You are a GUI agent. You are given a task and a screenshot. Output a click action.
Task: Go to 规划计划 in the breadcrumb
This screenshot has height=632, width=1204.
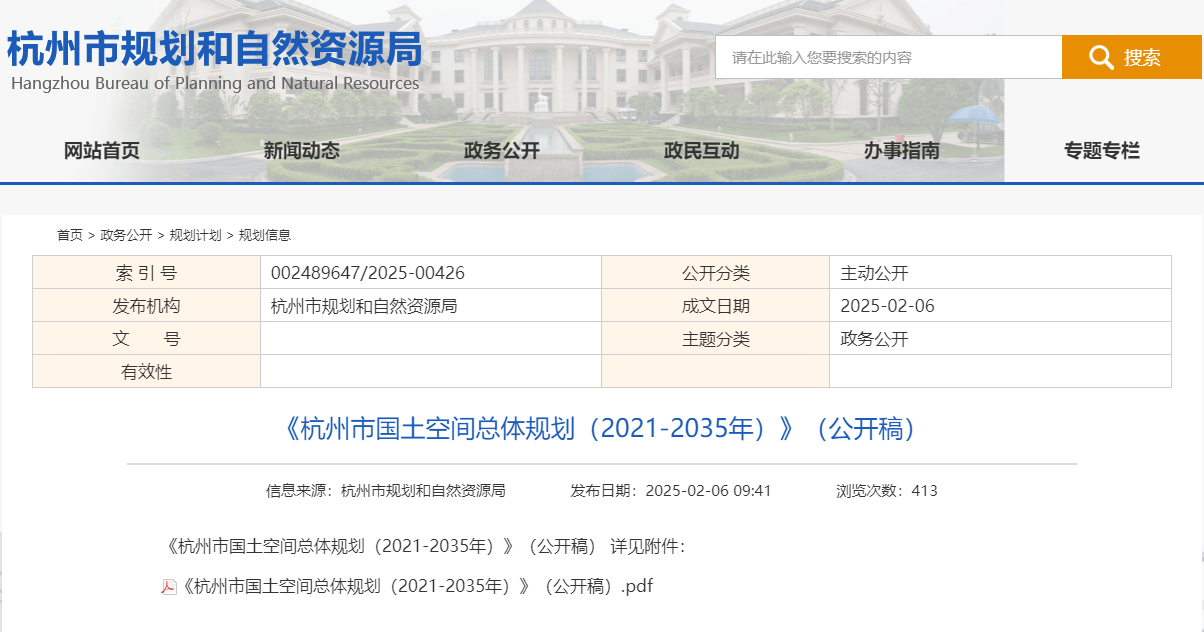click(195, 235)
